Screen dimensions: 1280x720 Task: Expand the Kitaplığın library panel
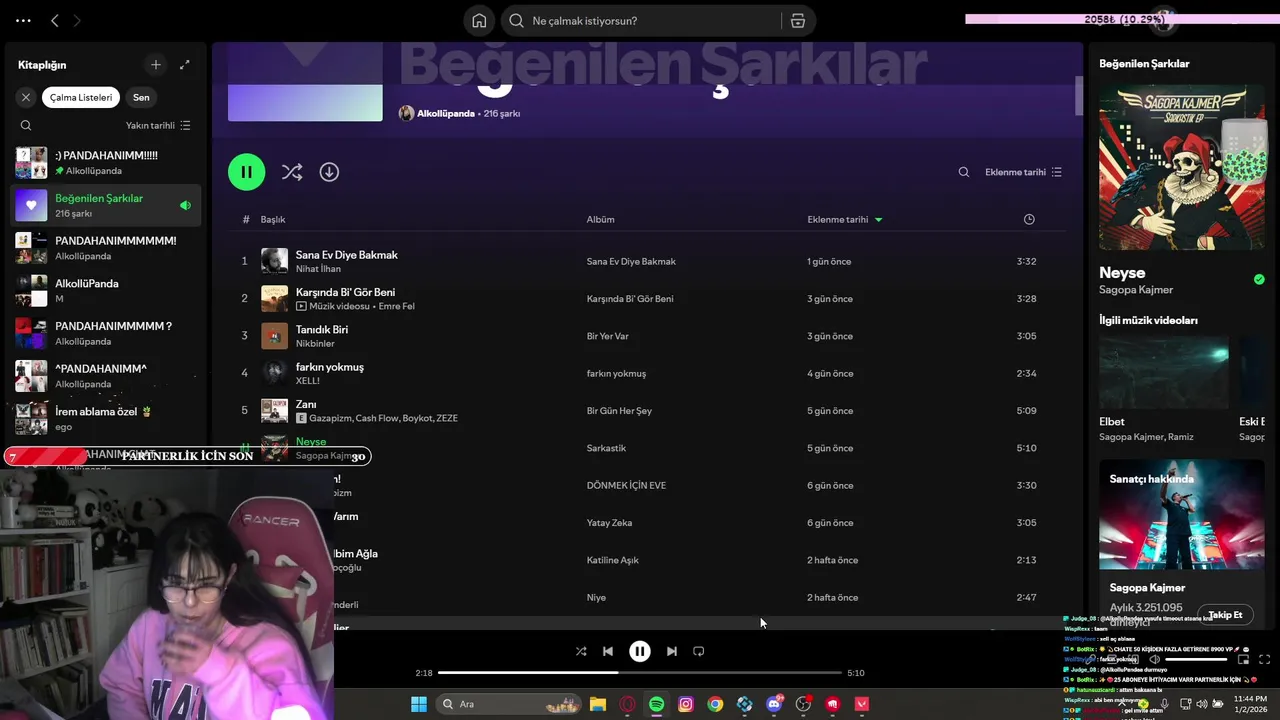[184, 65]
